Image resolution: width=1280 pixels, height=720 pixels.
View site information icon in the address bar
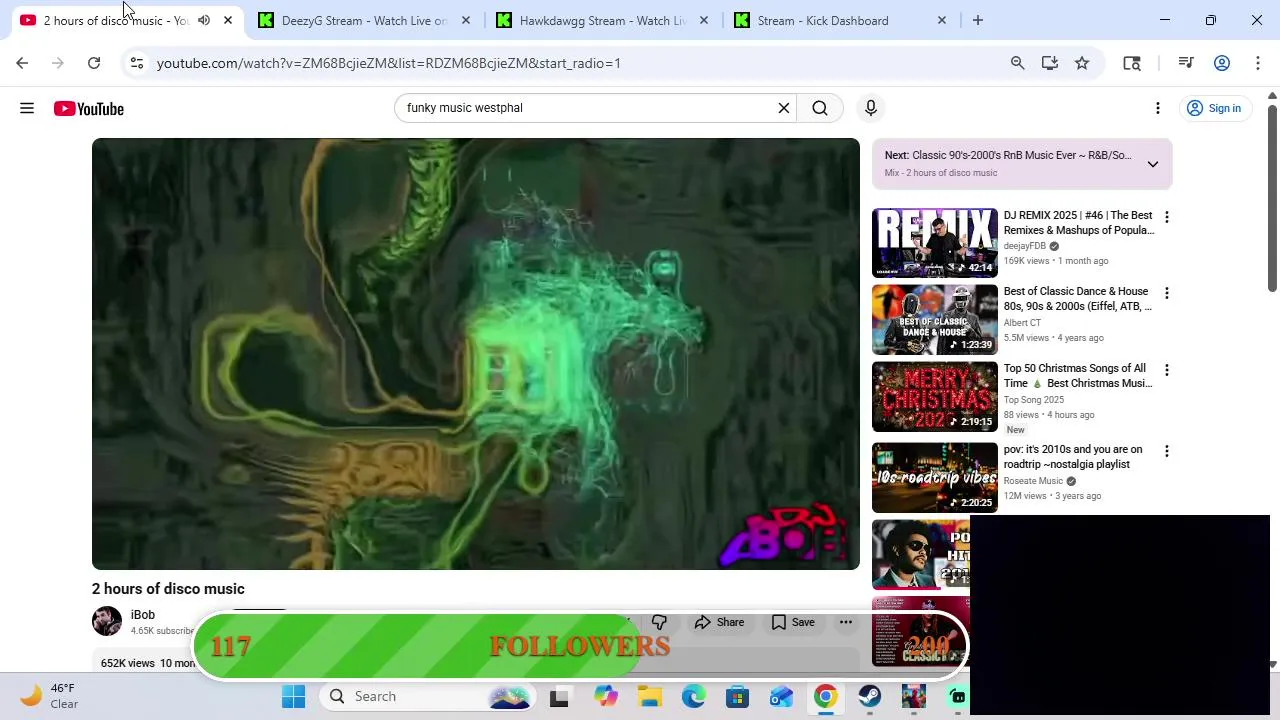tap(137, 63)
